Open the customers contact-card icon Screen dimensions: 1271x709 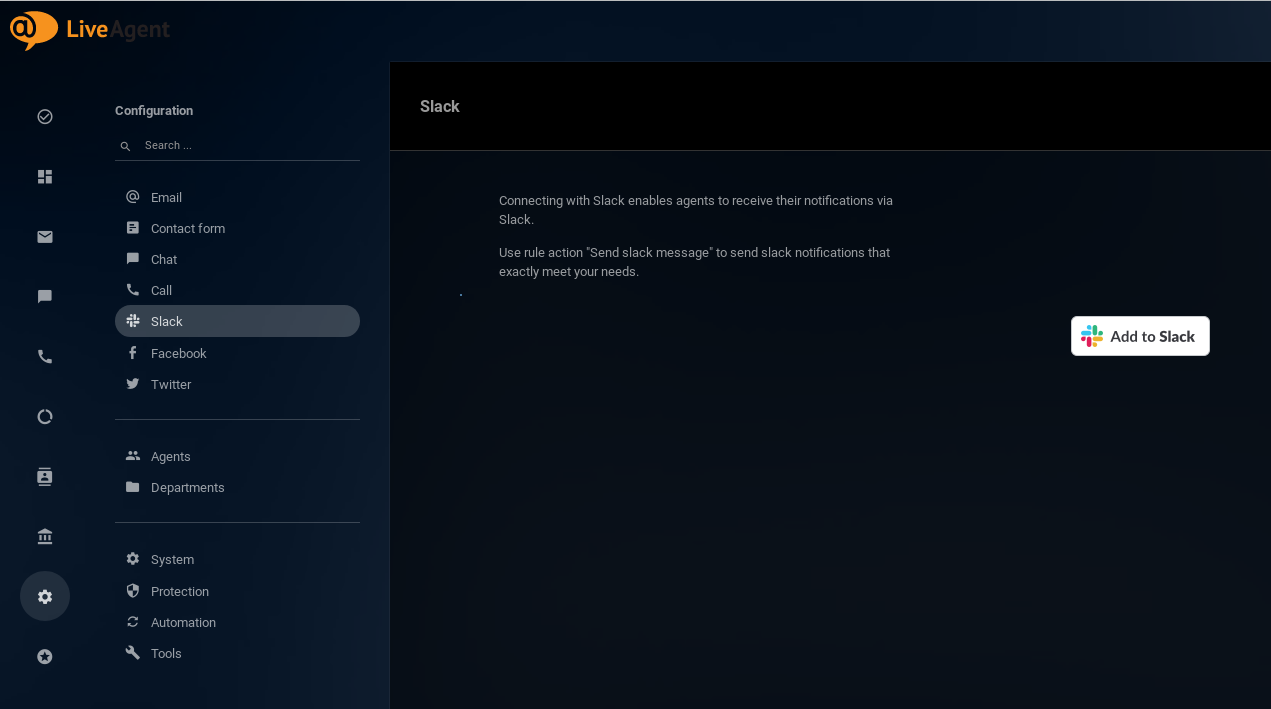click(45, 477)
